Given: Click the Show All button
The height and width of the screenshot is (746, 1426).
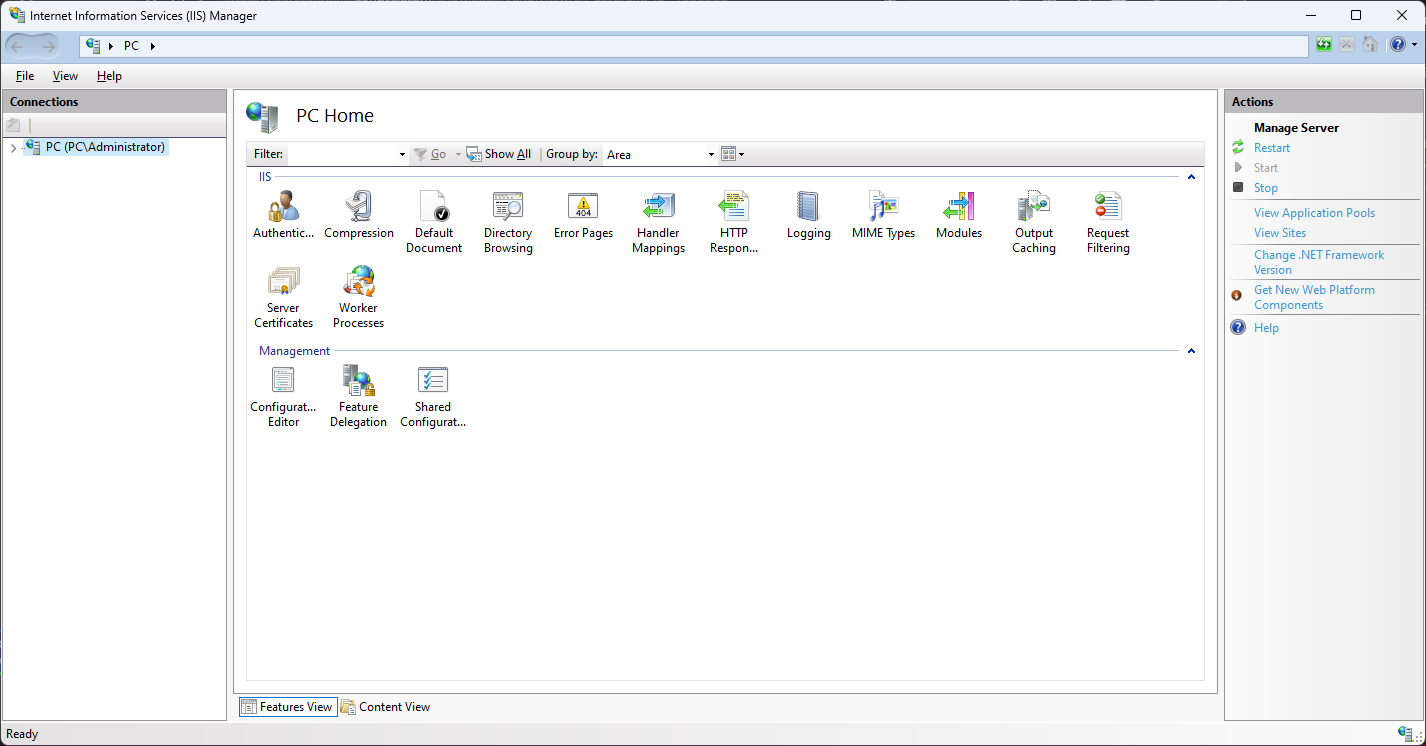Looking at the screenshot, I should tap(499, 154).
